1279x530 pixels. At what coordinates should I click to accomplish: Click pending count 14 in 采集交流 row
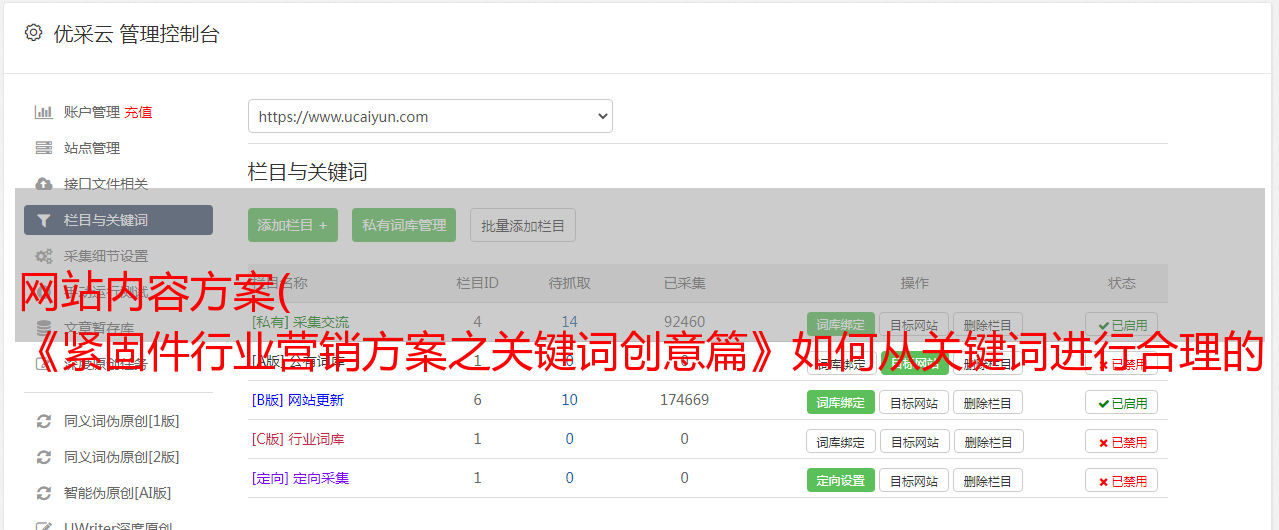tap(569, 322)
